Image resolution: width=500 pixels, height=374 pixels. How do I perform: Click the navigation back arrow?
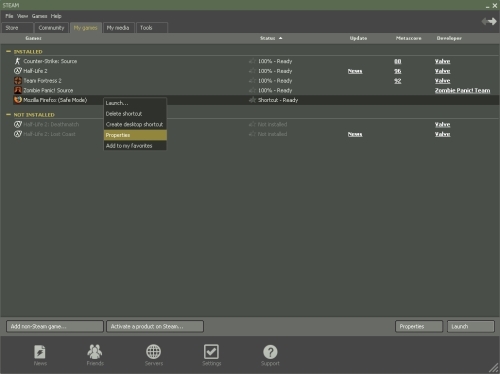485,21
